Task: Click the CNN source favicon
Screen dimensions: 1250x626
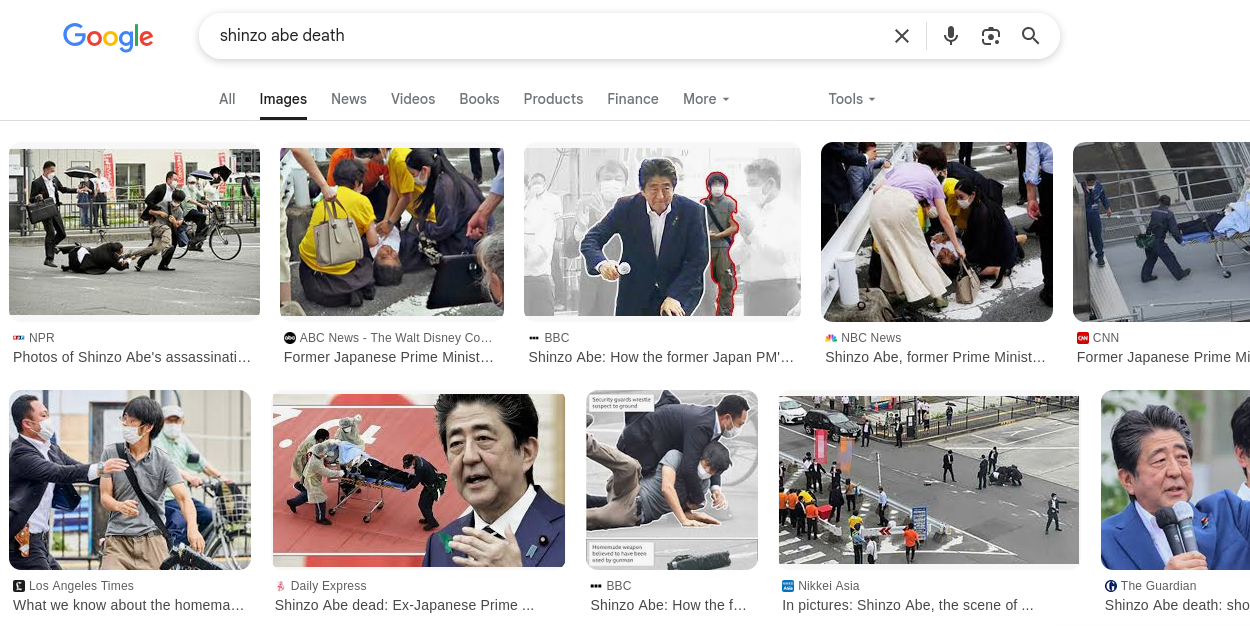Action: (x=1083, y=338)
